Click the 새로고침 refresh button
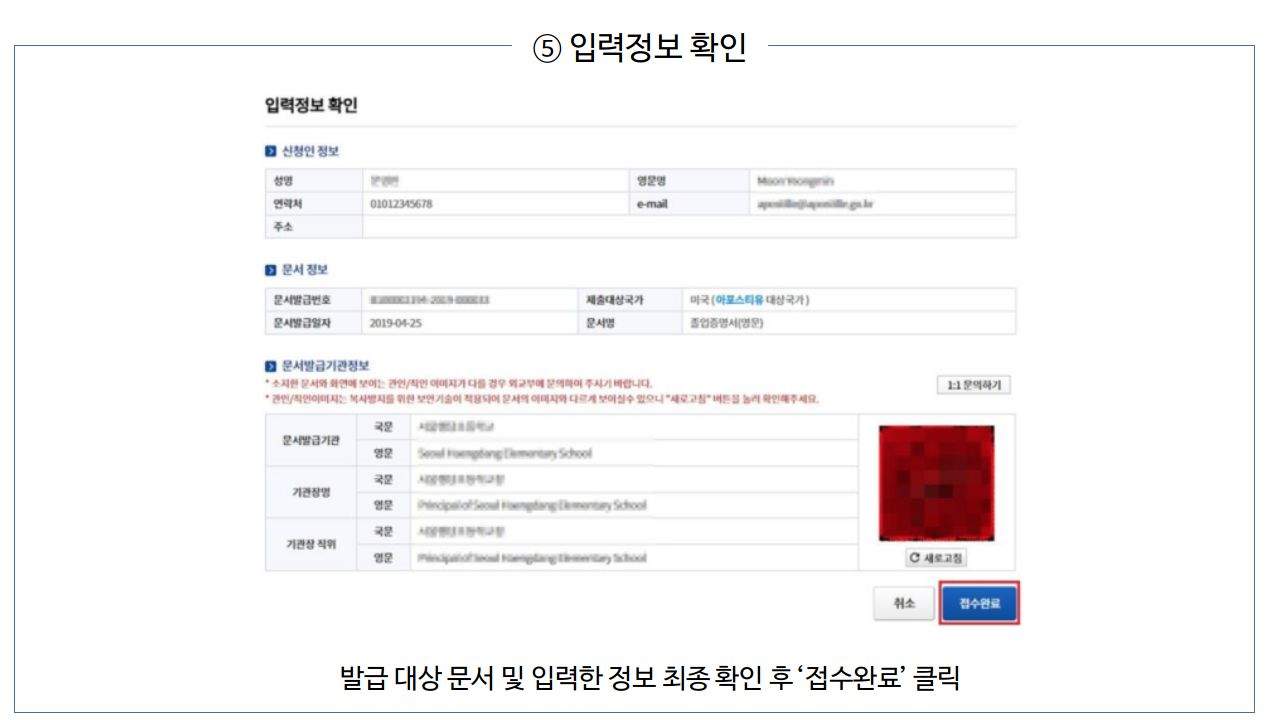The width and height of the screenshot is (1280, 720). click(936, 558)
